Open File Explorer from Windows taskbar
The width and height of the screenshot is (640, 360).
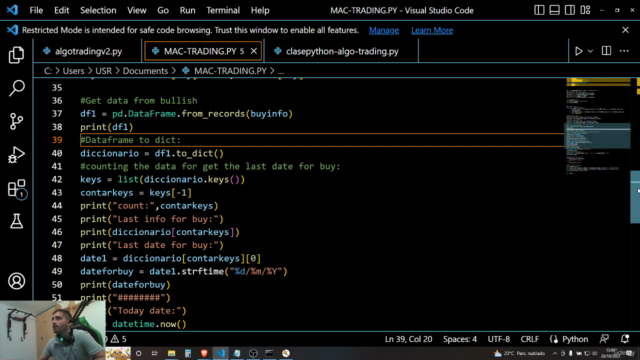pyautogui.click(x=171, y=353)
